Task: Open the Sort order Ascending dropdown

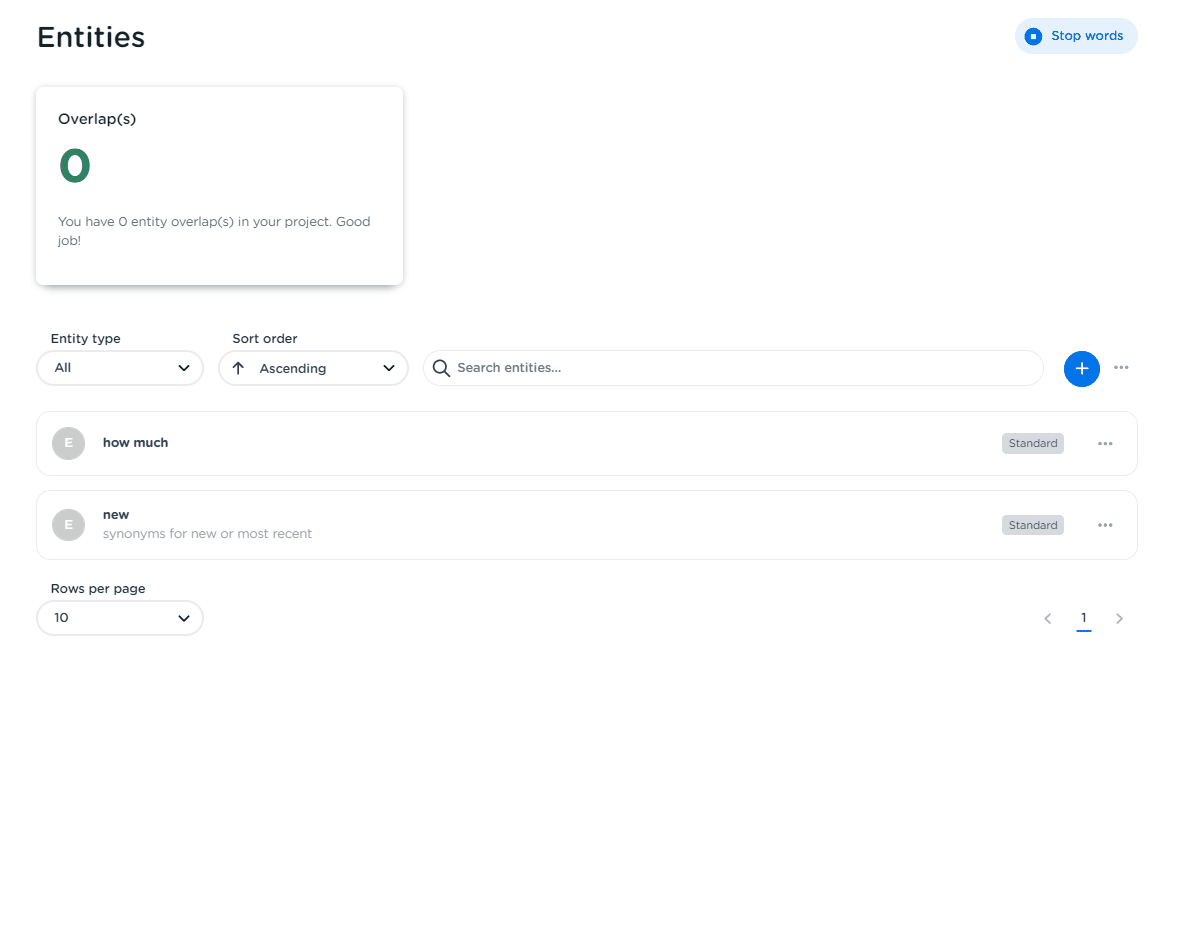Action: click(x=313, y=368)
